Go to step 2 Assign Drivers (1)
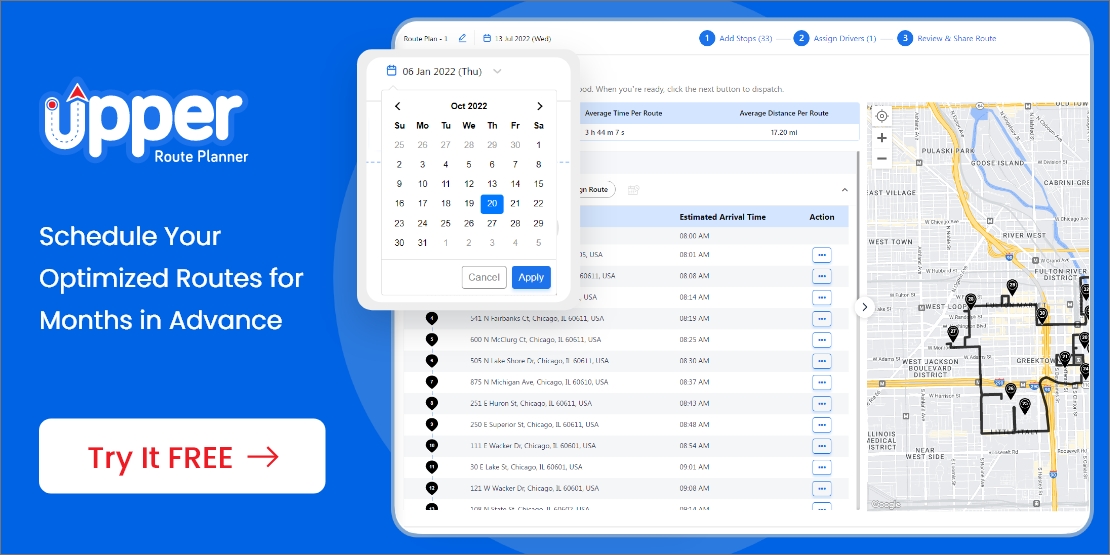The image size is (1110, 555). coord(835,38)
